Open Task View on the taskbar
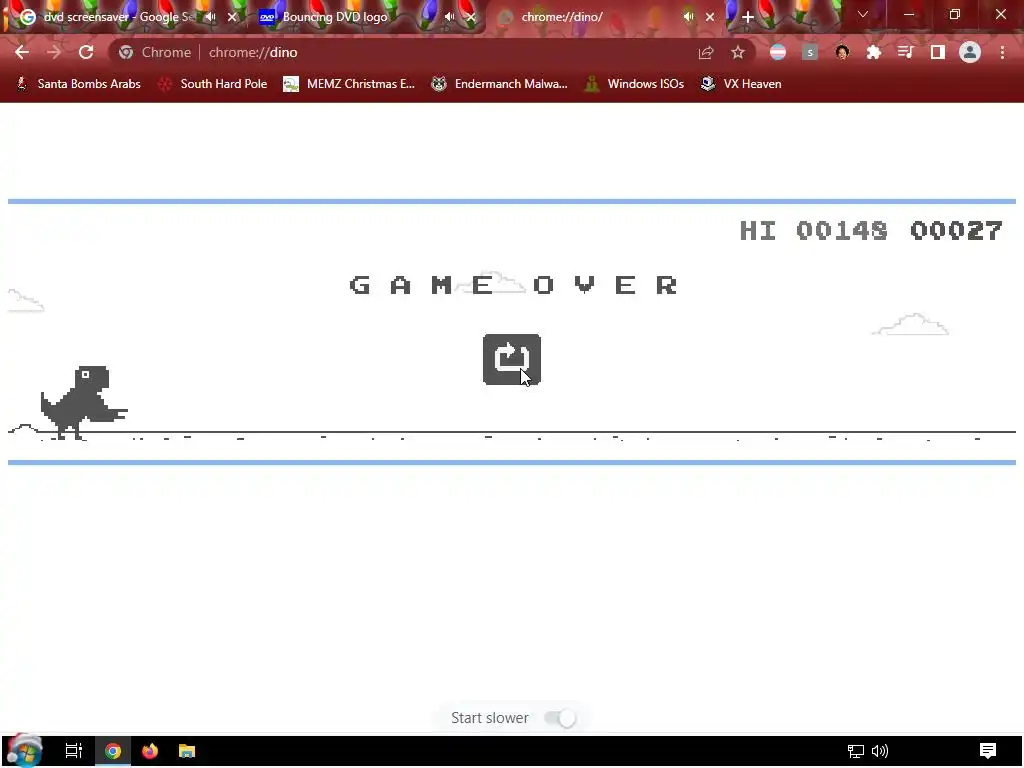 (x=74, y=751)
